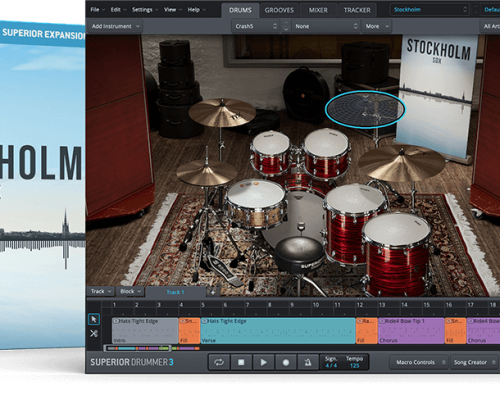Click bar 9 on the timeline ruler

(x=292, y=305)
